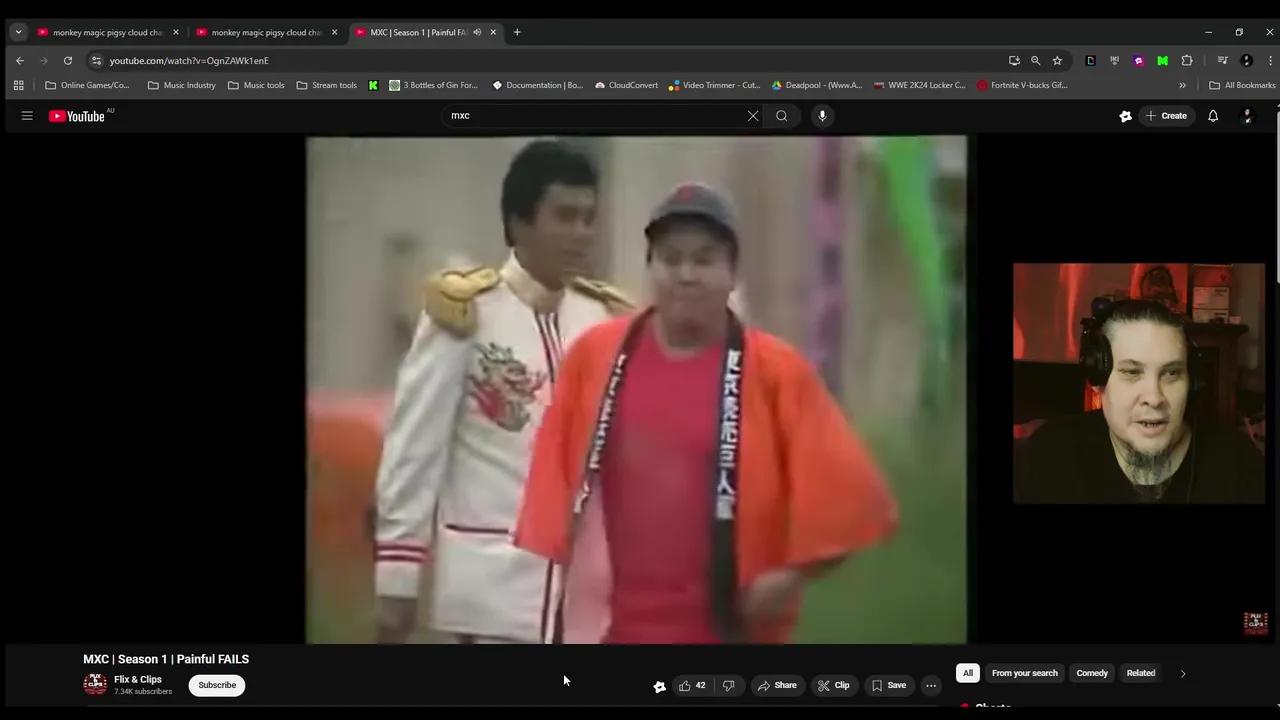Open the Flix & Clips channel name link
This screenshot has height=720, width=1280.
point(138,679)
